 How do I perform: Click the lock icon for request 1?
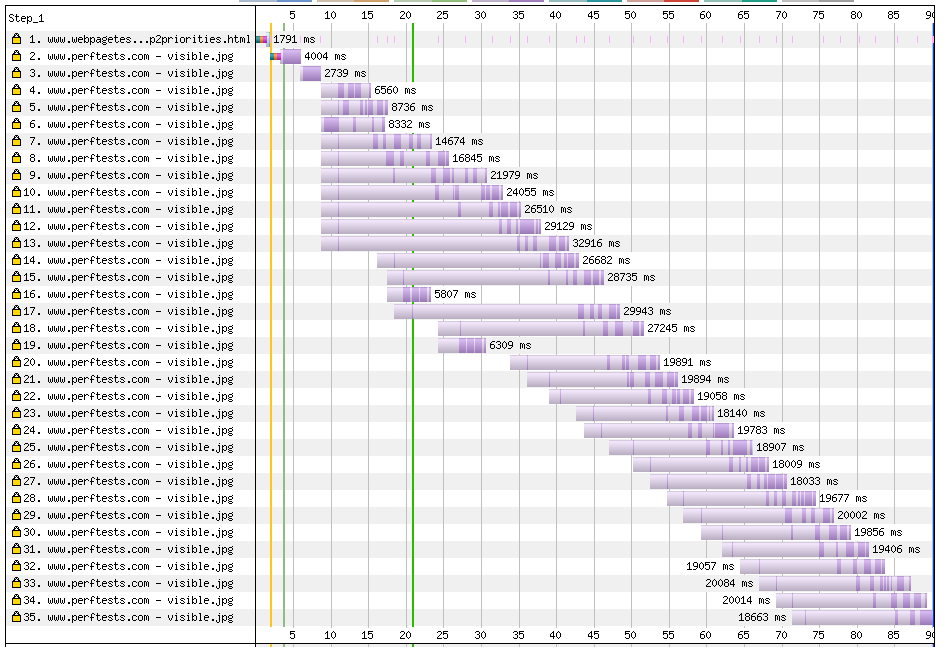[x=16, y=39]
